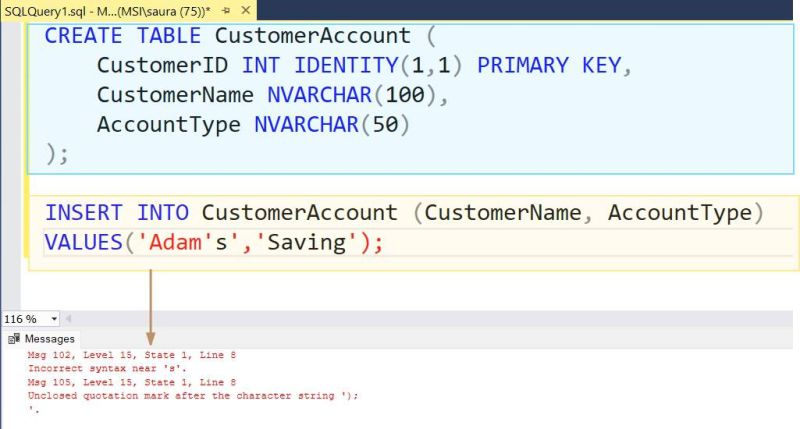Close the SQLQuery1.sql tab
This screenshot has width=800, height=429.
(x=245, y=10)
